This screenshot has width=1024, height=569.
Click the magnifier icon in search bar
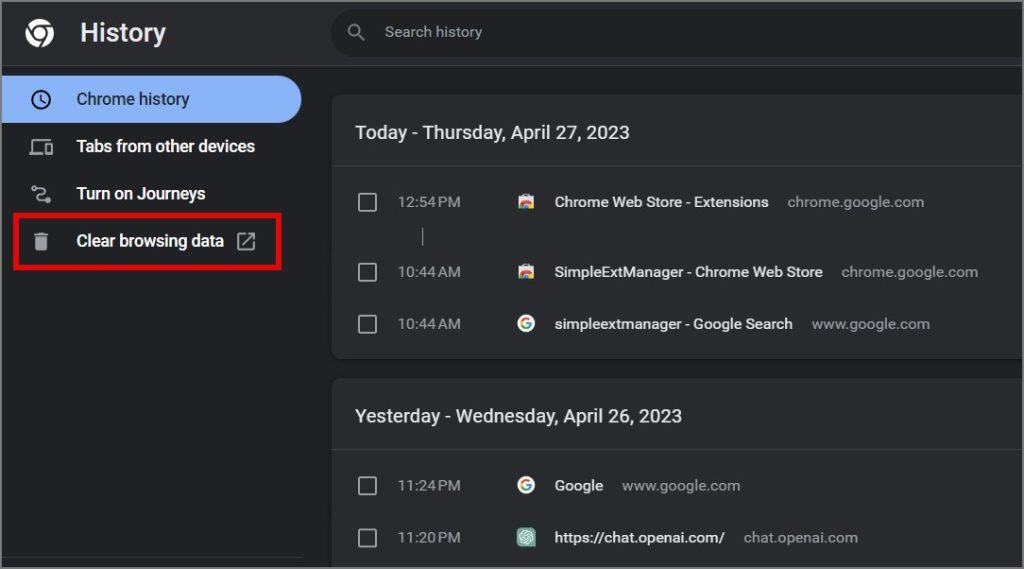356,32
